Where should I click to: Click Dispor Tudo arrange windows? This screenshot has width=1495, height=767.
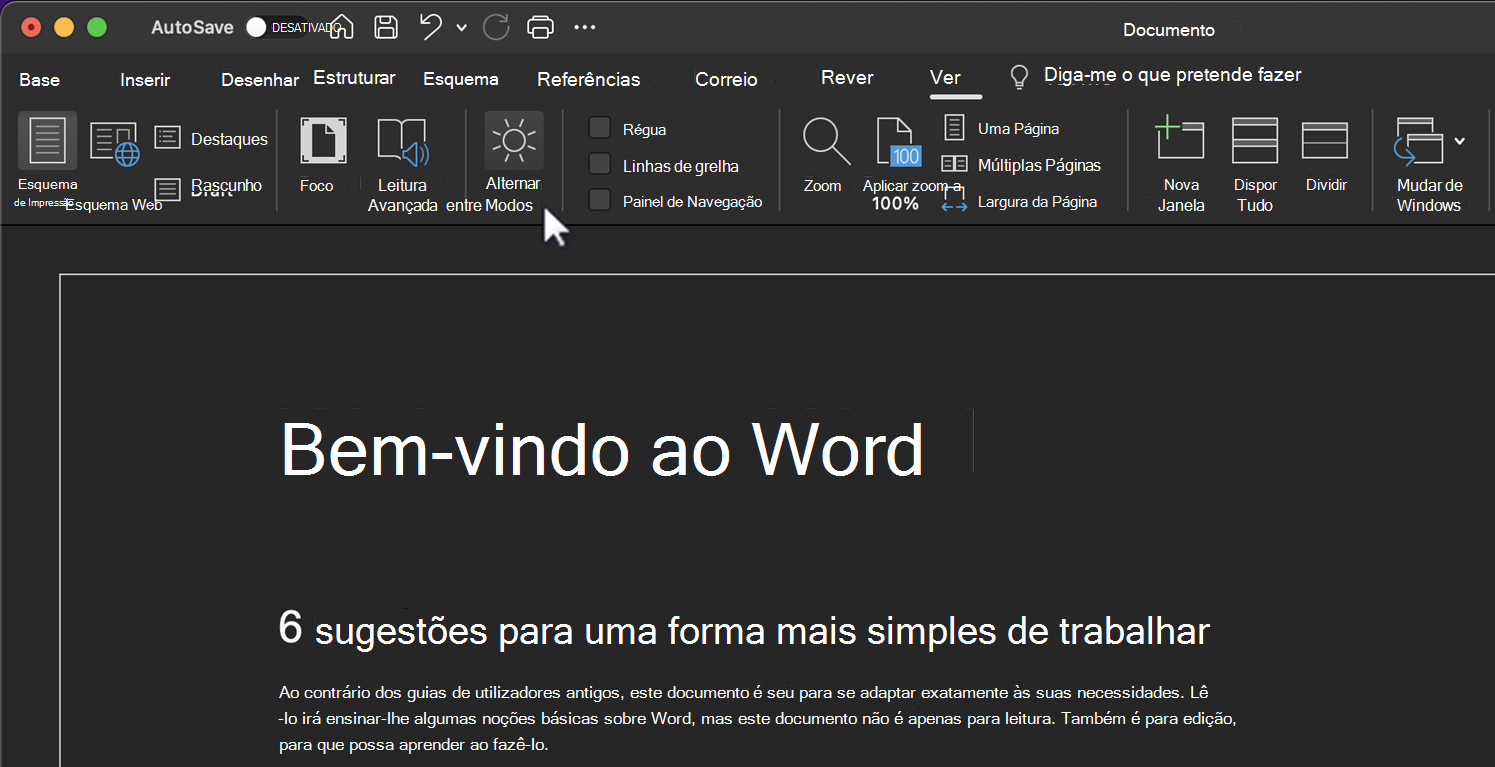[1254, 139]
